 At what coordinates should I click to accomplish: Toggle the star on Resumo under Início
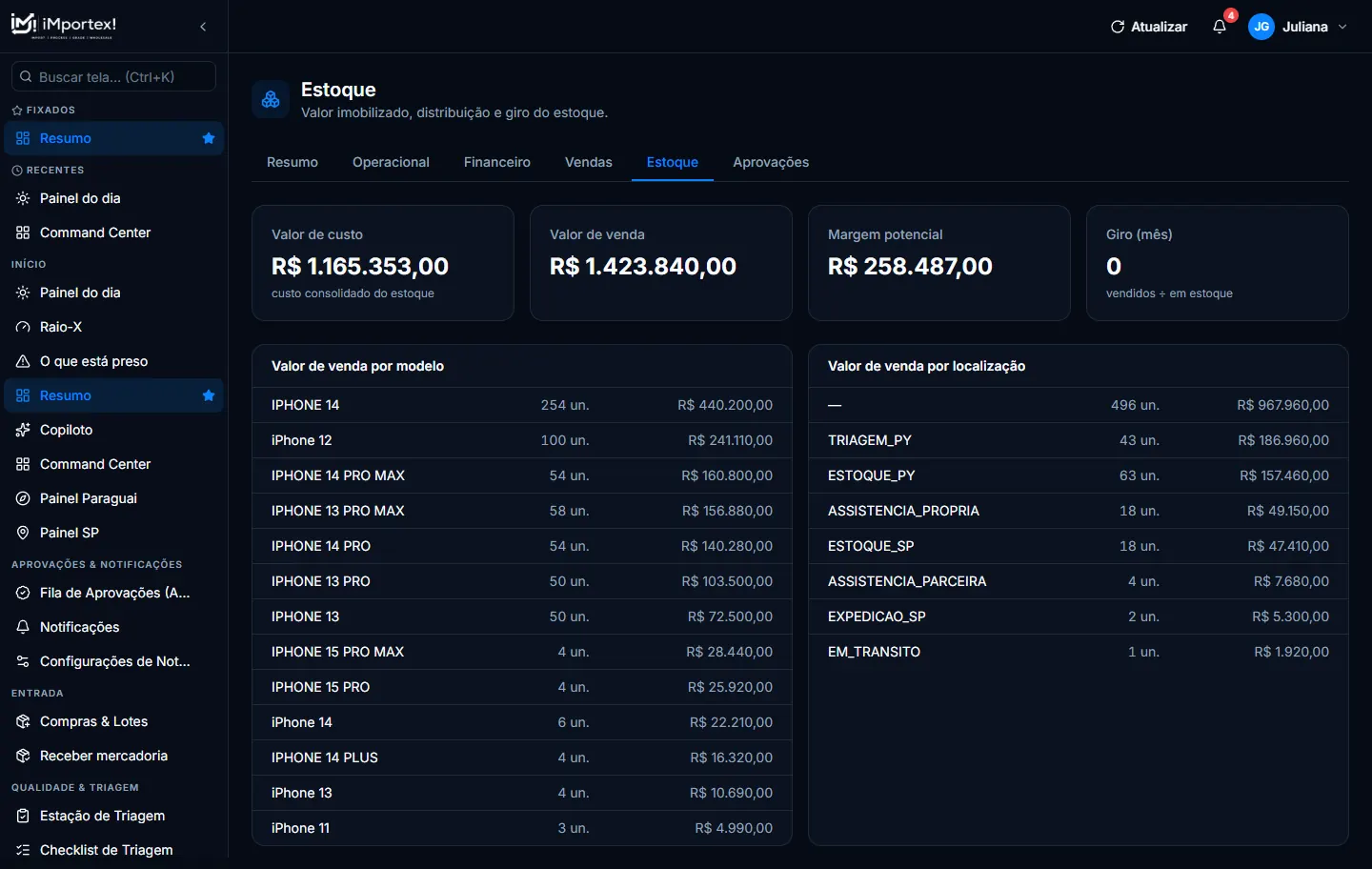point(209,395)
